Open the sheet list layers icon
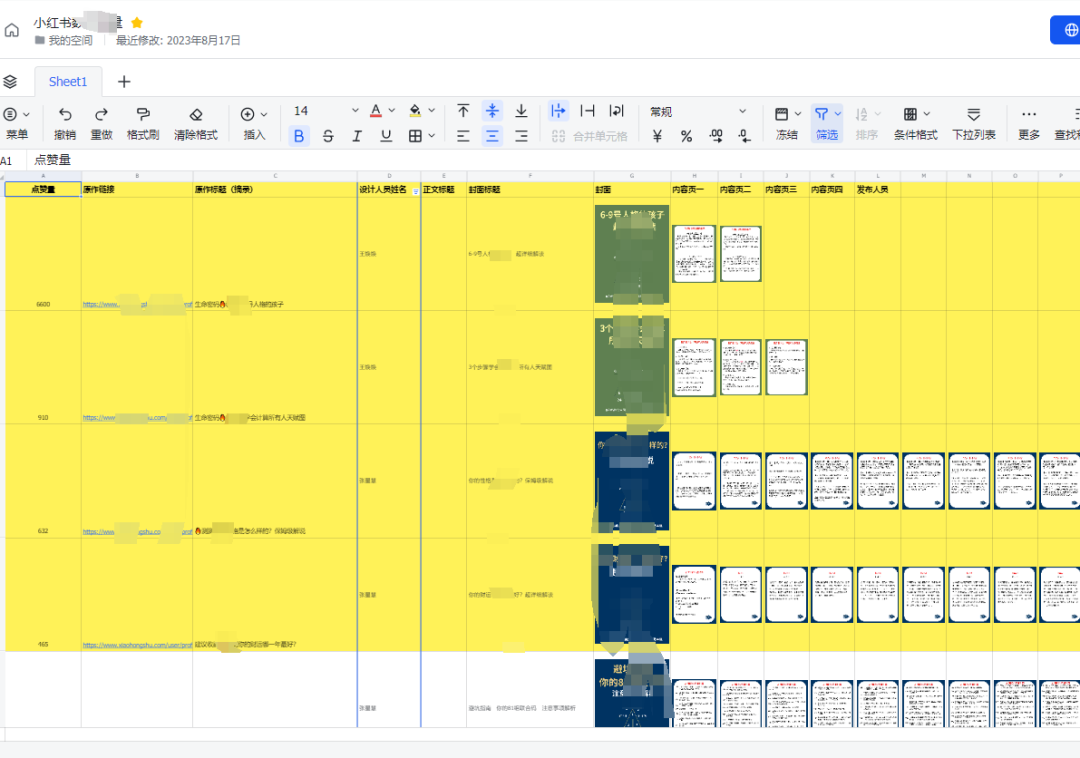Viewport: 1080px width, 758px height. (x=10, y=82)
